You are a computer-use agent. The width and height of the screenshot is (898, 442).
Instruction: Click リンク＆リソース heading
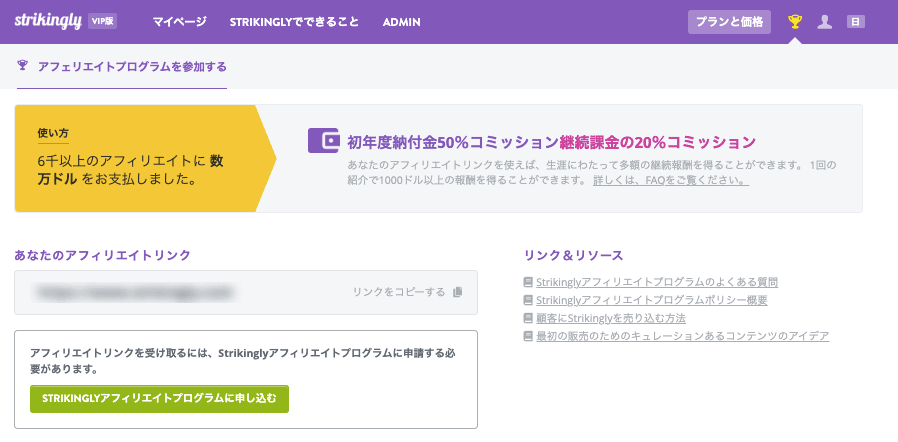(573, 255)
